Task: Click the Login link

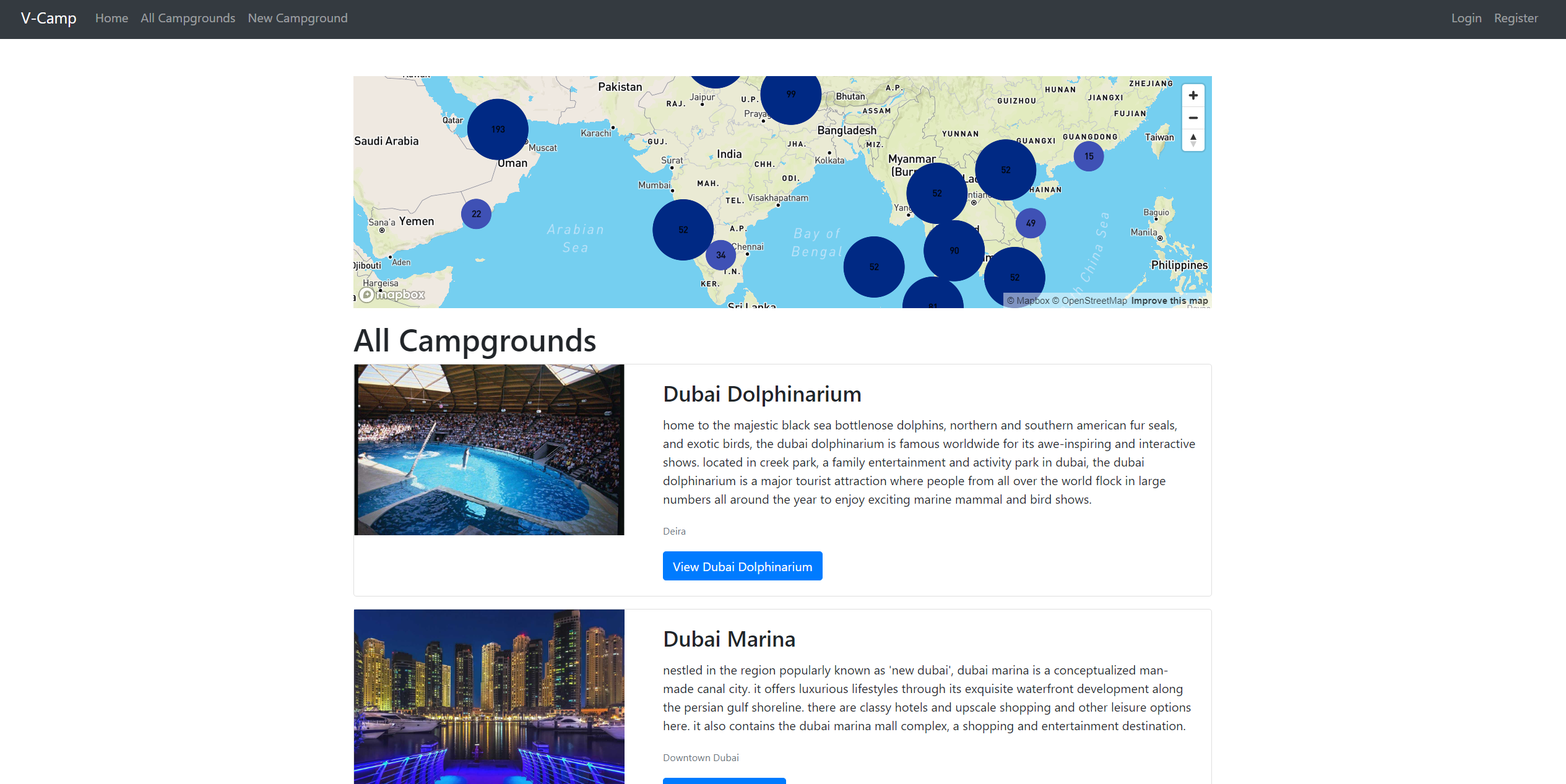Action: click(x=1466, y=19)
